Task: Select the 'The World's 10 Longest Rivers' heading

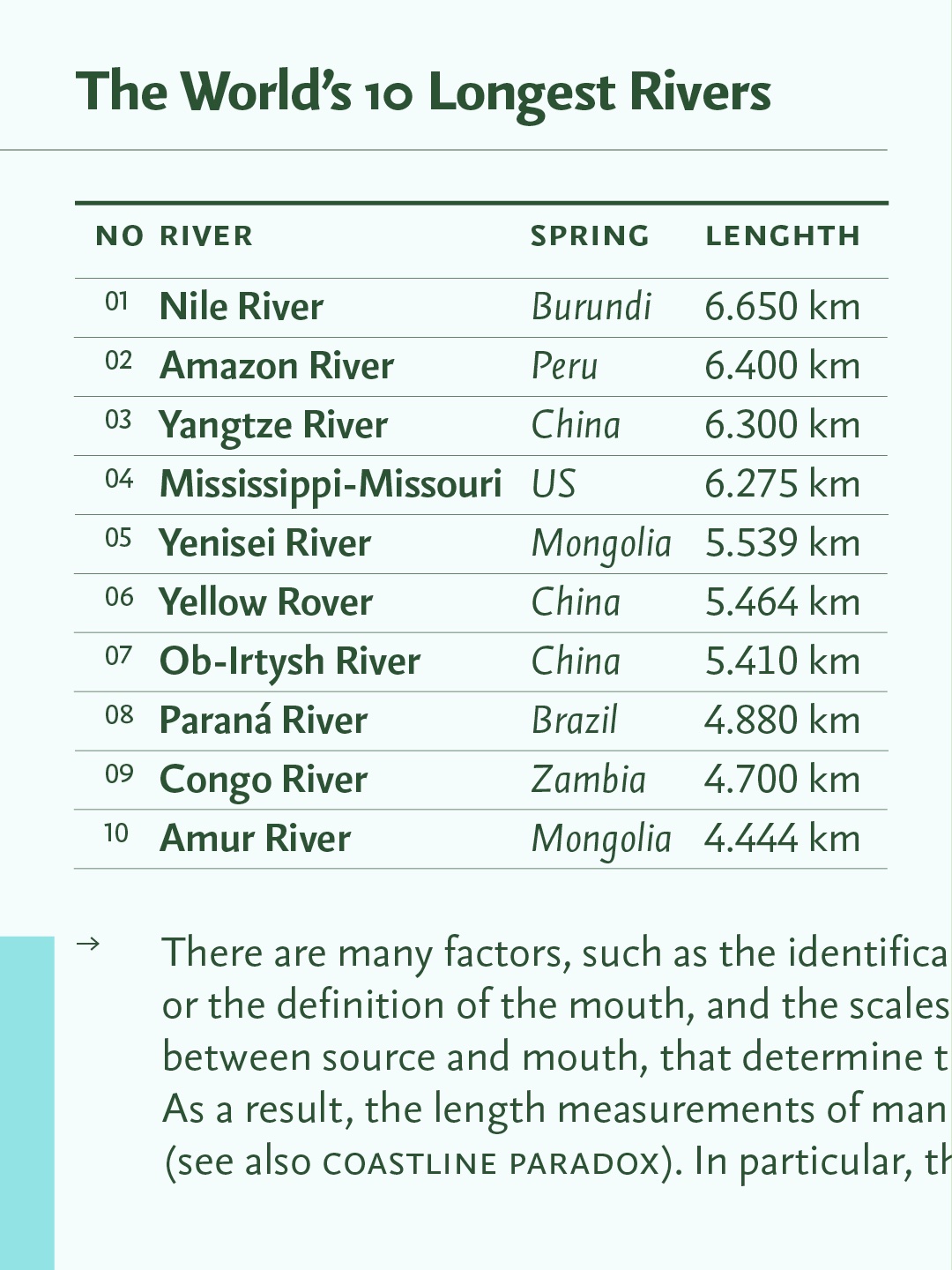Action: pos(423,93)
